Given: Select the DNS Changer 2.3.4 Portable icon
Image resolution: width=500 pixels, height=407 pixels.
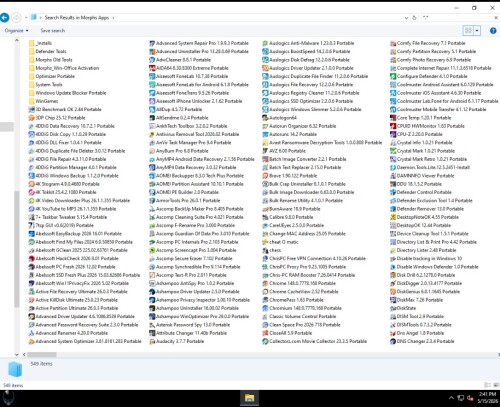Looking at the screenshot, I should [x=393, y=341].
